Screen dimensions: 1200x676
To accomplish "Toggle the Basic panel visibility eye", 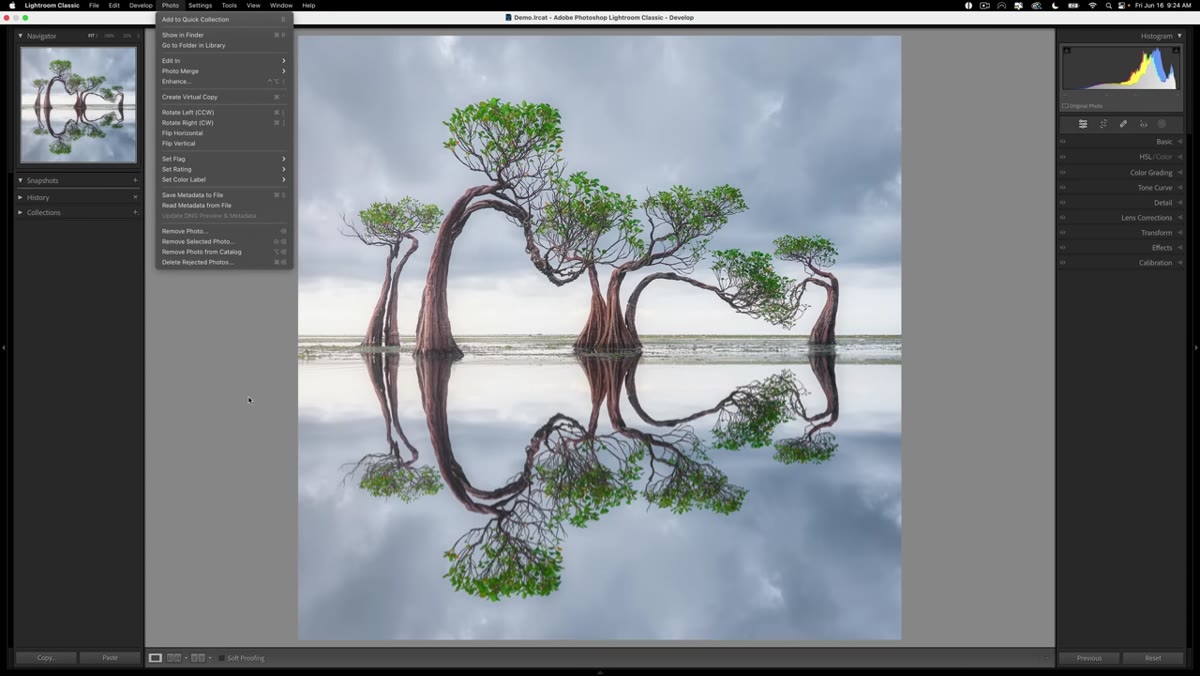I will click(1063, 142).
